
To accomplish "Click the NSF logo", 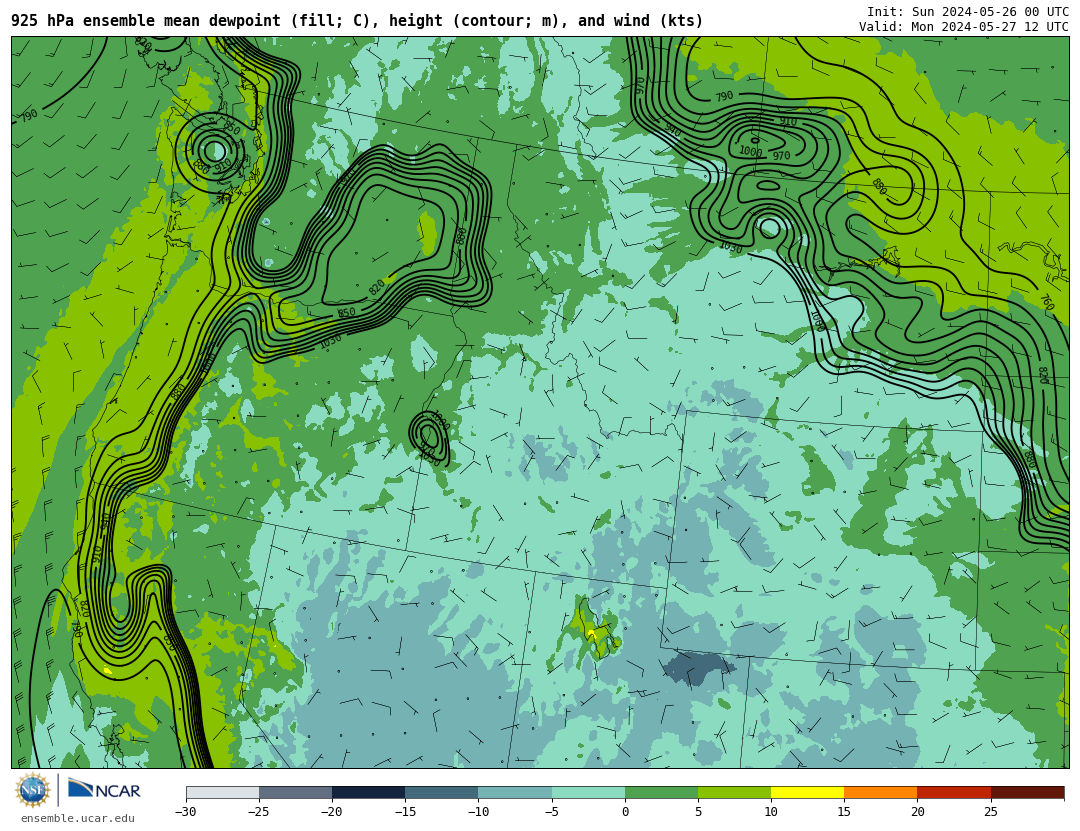I will (x=33, y=790).
